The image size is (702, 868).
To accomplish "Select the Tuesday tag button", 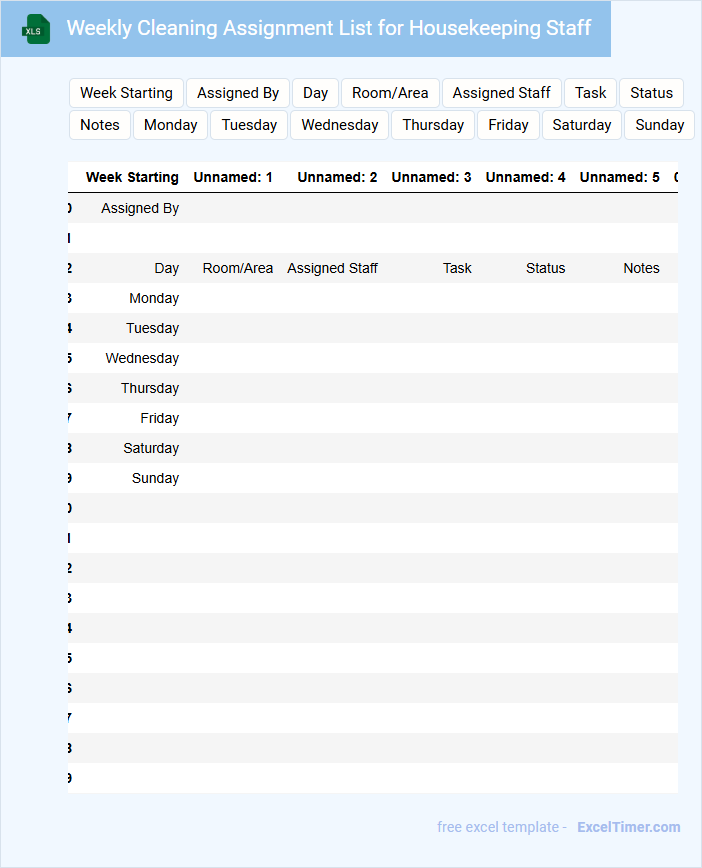I will (249, 125).
